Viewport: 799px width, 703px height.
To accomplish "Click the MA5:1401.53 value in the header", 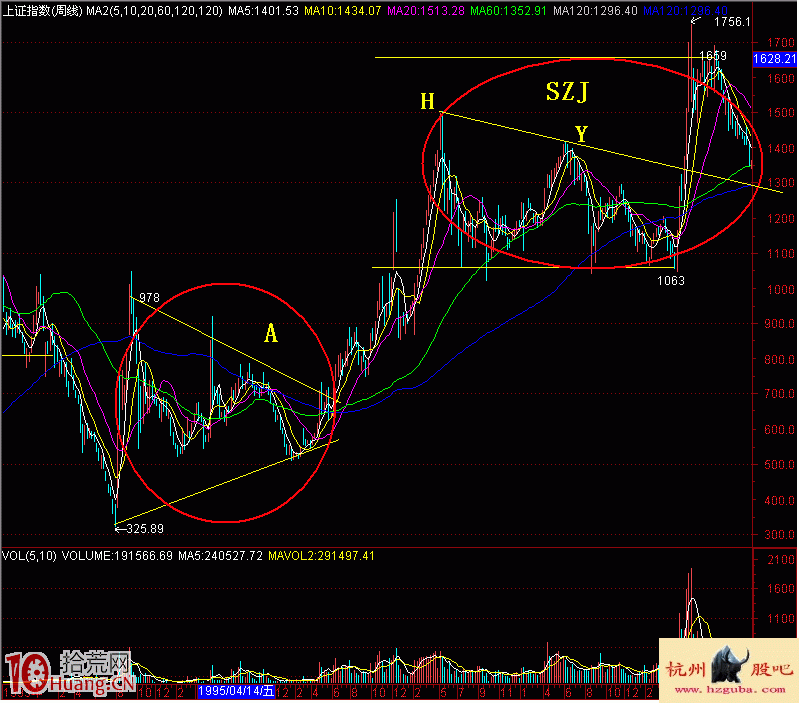I will 263,11.
